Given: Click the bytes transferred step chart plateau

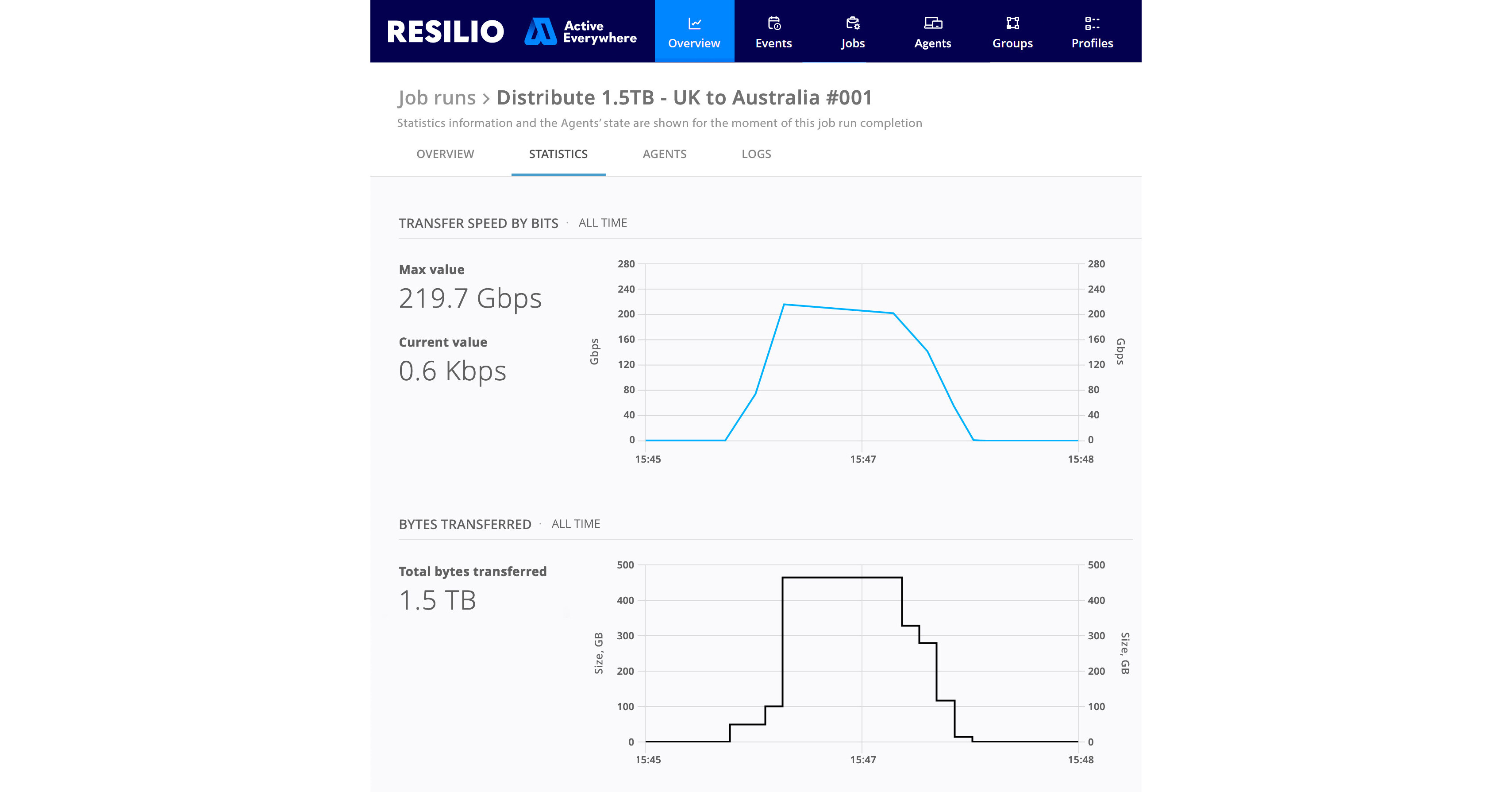Looking at the screenshot, I should tap(842, 577).
